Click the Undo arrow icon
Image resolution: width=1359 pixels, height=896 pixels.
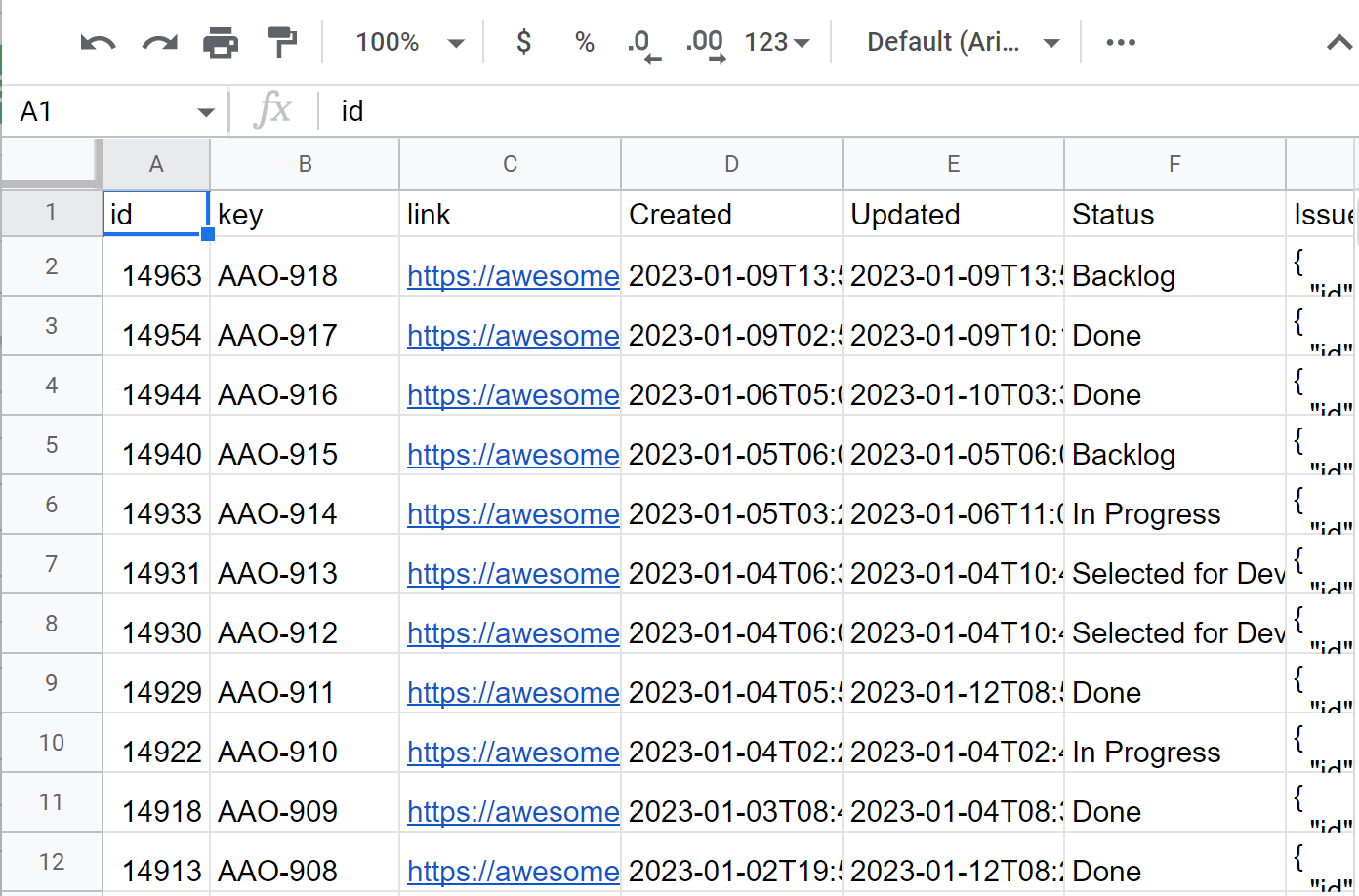(x=98, y=43)
